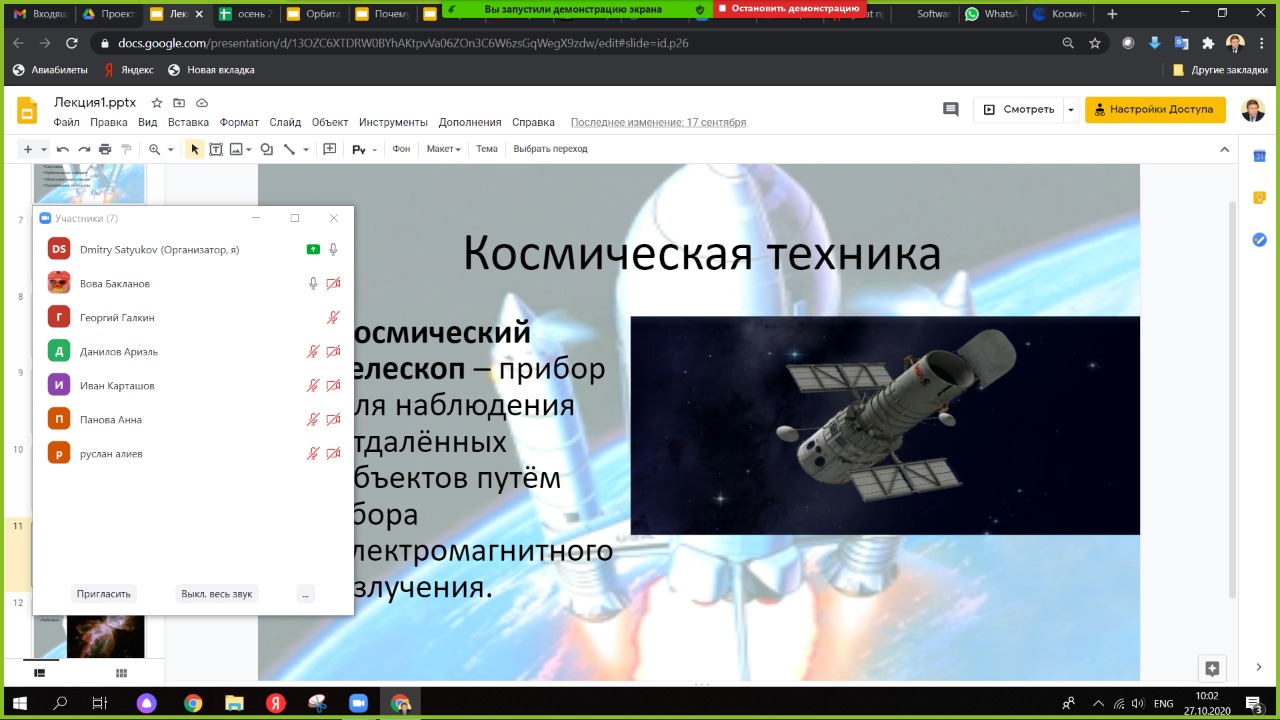The height and width of the screenshot is (720, 1280).
Task: Open Zoom from Windows taskbar
Action: click(x=358, y=703)
